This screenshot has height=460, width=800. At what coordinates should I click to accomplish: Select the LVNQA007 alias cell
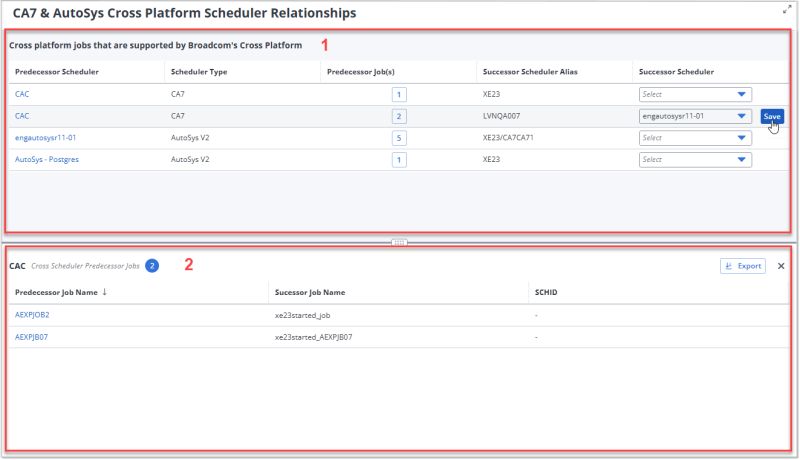[502, 116]
